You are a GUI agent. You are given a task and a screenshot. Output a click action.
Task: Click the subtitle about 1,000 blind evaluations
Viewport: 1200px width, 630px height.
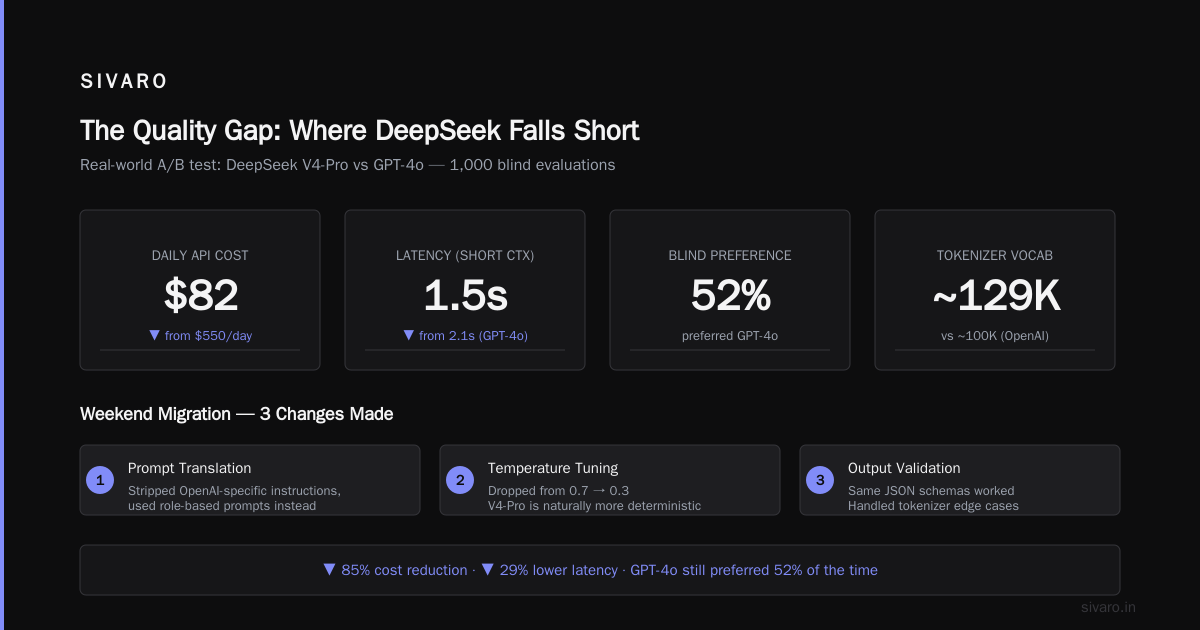click(x=347, y=165)
